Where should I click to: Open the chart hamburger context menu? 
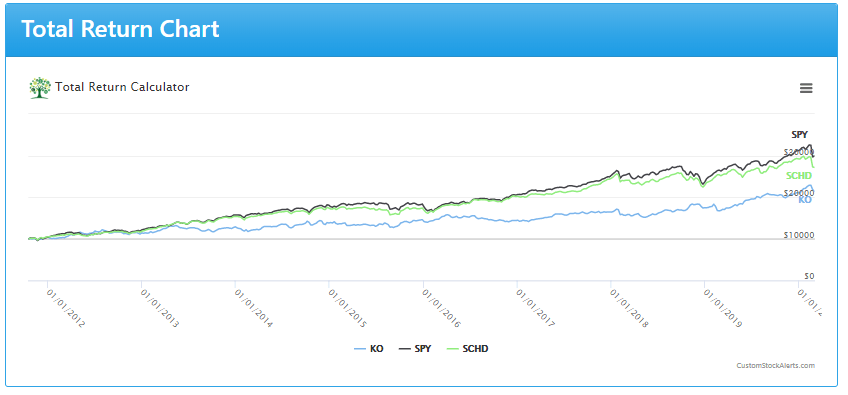point(806,88)
